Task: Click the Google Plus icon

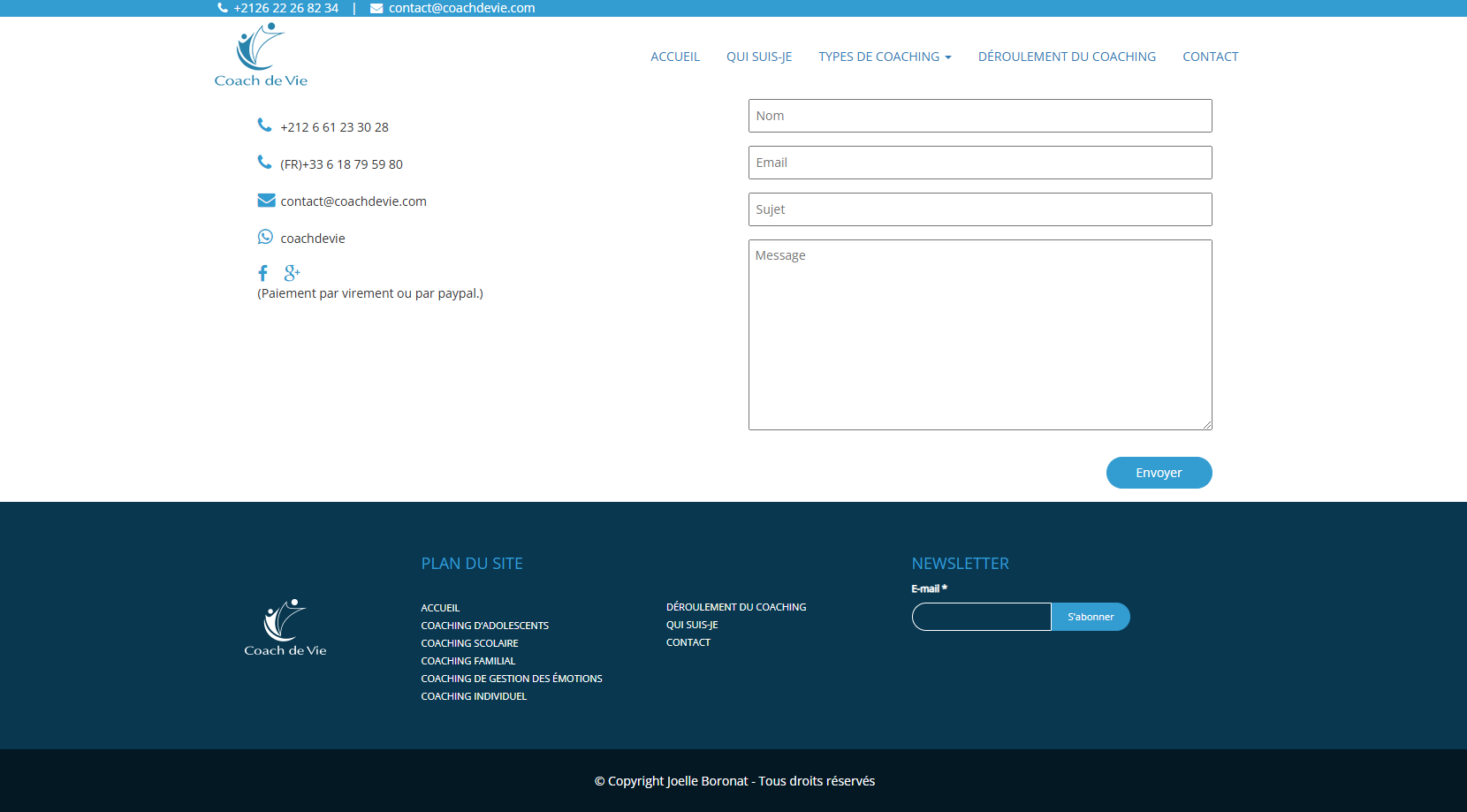Action: click(292, 273)
